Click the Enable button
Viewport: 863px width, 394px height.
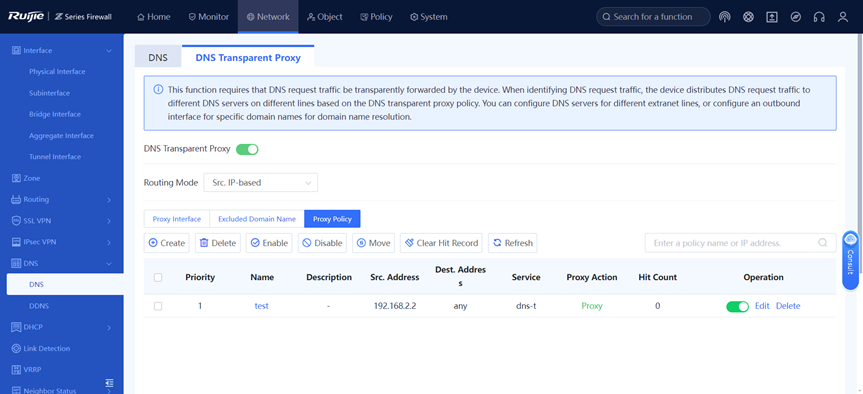click(x=269, y=243)
